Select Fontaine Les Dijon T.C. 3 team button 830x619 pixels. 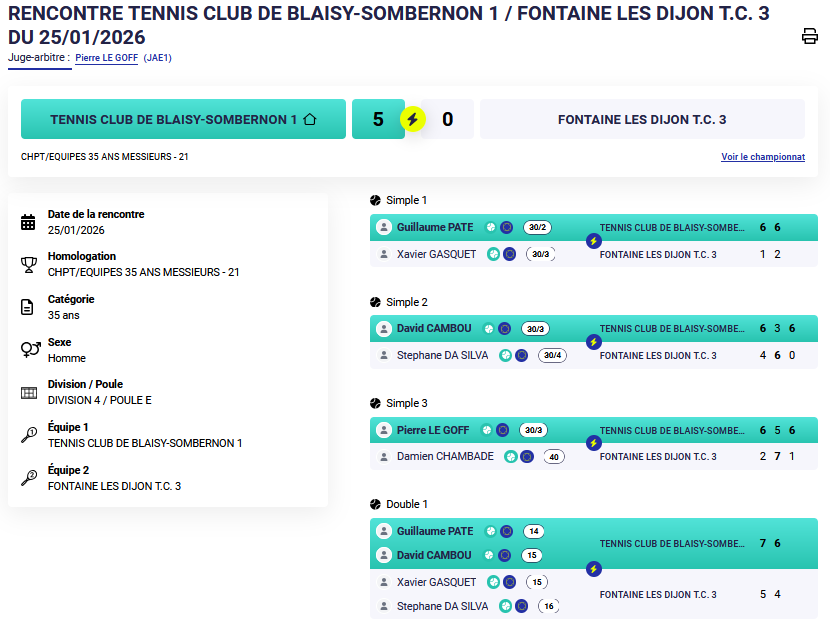point(642,119)
